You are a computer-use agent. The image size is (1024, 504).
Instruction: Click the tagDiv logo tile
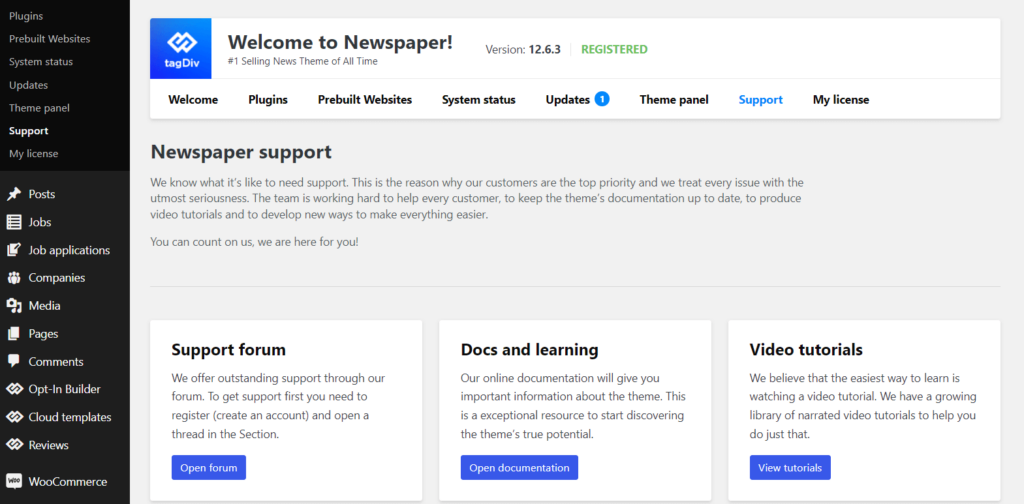(181, 48)
